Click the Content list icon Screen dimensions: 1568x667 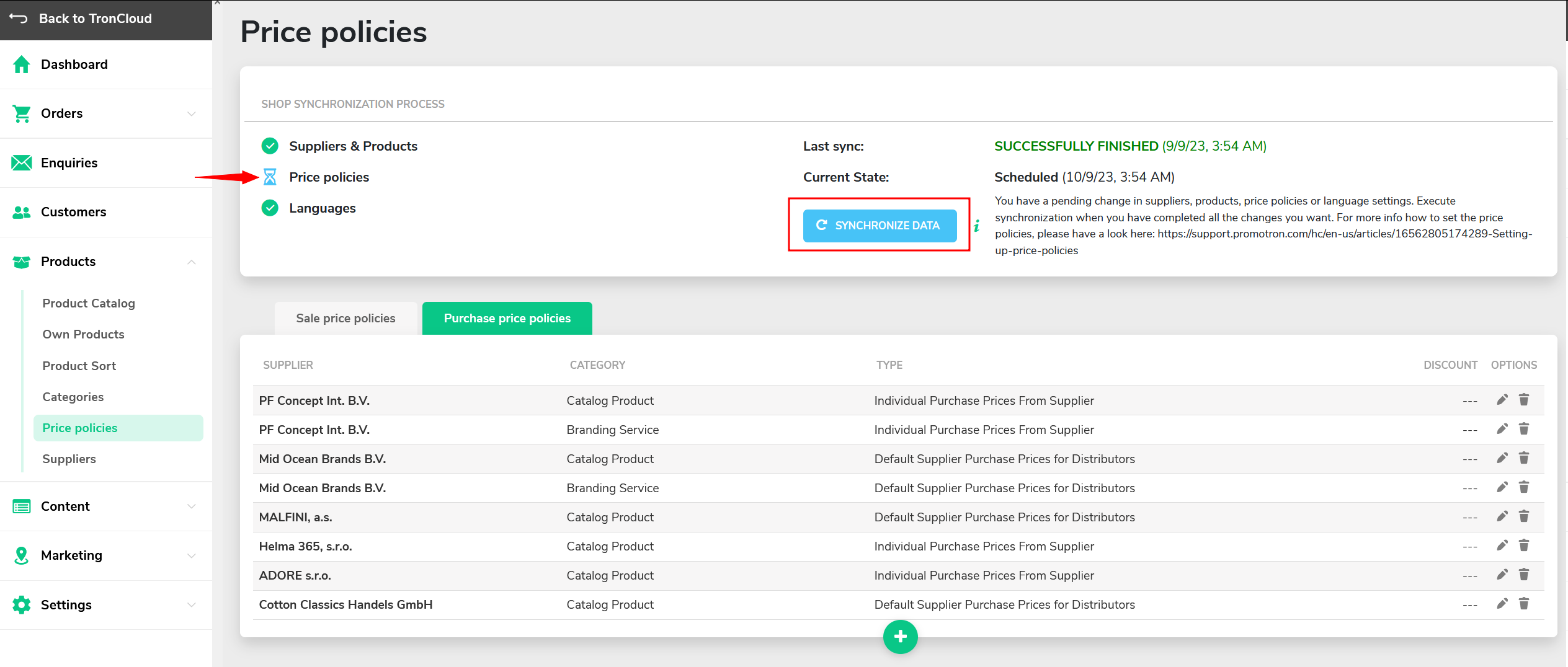pos(22,506)
